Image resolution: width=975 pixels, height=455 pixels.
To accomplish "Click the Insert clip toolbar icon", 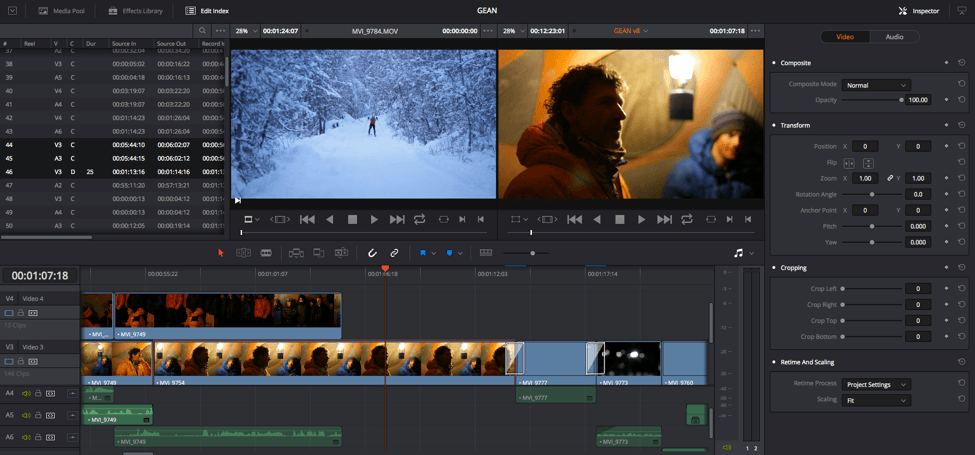I will (x=297, y=253).
